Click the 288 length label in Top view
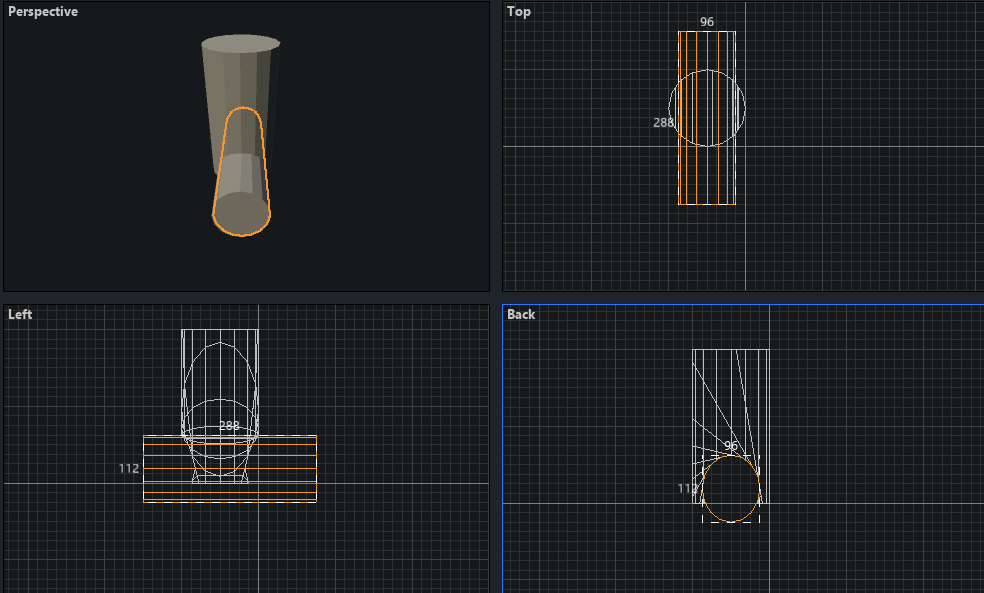Viewport: 984px width, 593px height. pos(663,123)
